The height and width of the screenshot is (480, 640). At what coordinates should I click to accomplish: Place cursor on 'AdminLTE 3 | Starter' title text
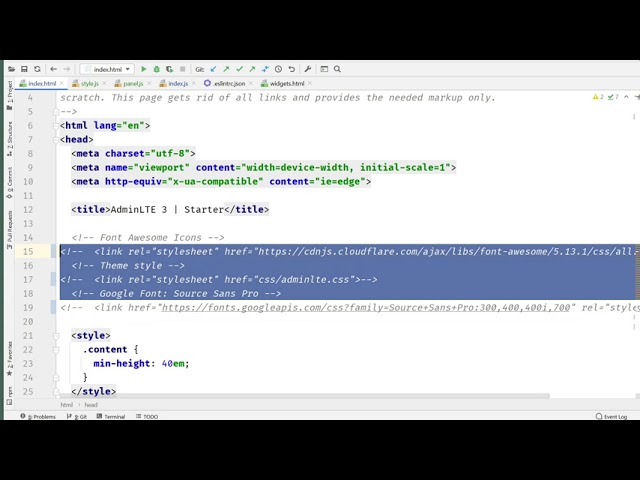pos(167,210)
